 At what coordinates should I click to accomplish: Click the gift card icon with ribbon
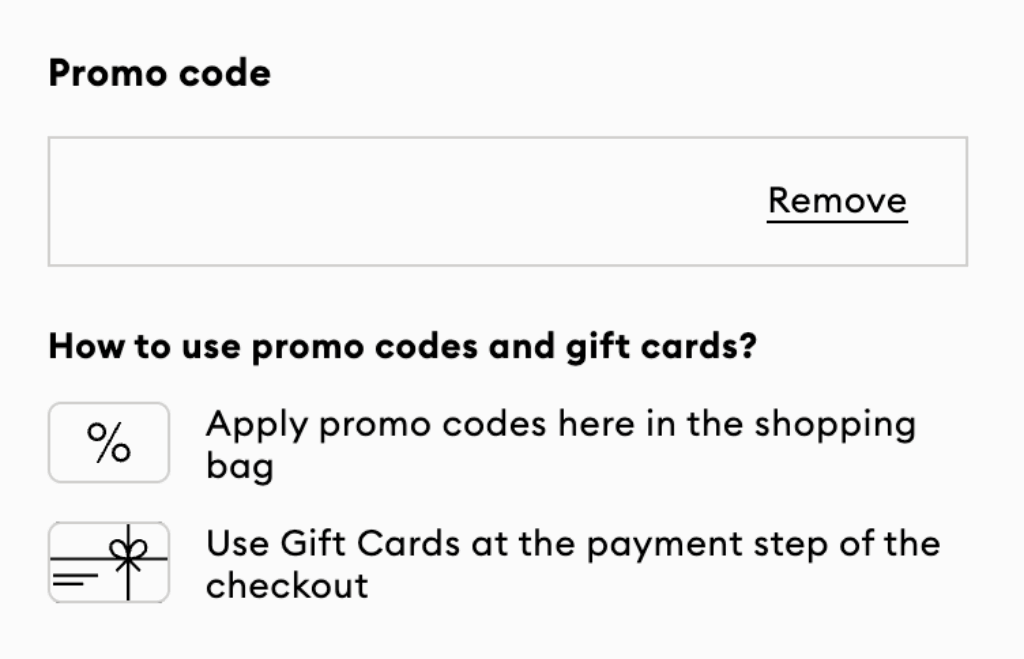pos(109,562)
